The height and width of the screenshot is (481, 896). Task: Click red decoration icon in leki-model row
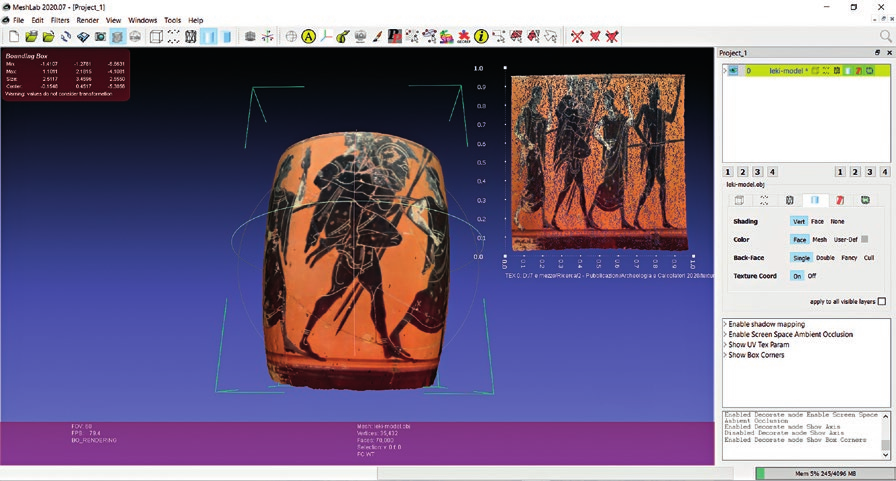pos(859,71)
